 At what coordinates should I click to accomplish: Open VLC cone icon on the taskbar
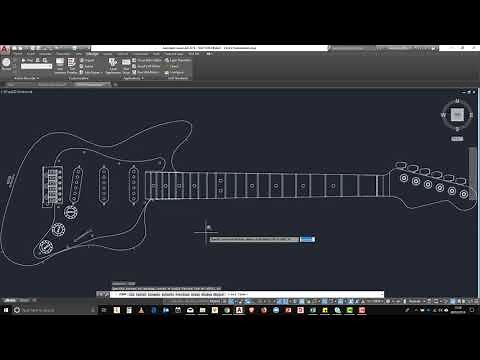point(141,310)
